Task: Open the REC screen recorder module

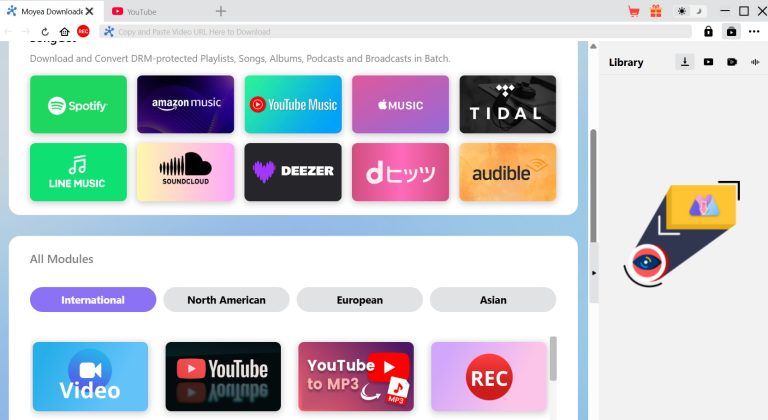Action: [x=489, y=376]
